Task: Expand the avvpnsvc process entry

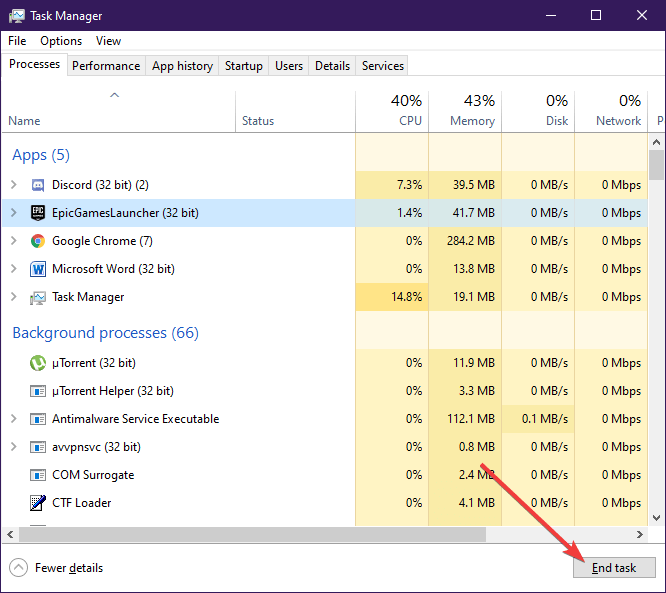Action: click(x=13, y=447)
